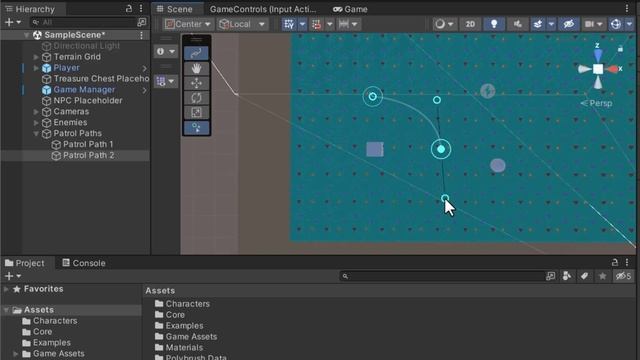Click the orientation gizmo X axis cone
The height and width of the screenshot is (360, 640).
613,69
